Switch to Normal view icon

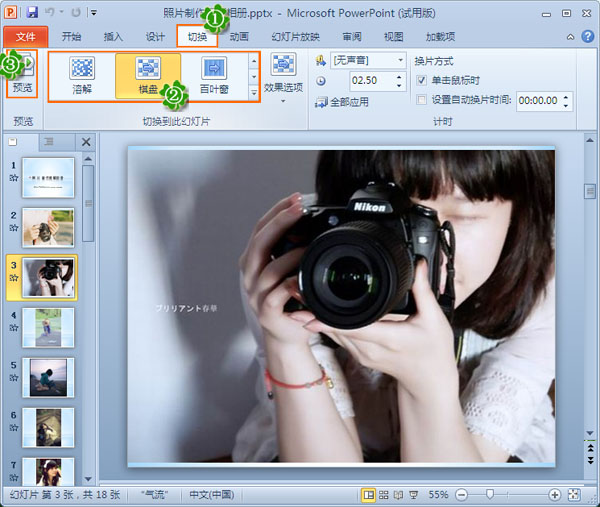(x=368, y=495)
